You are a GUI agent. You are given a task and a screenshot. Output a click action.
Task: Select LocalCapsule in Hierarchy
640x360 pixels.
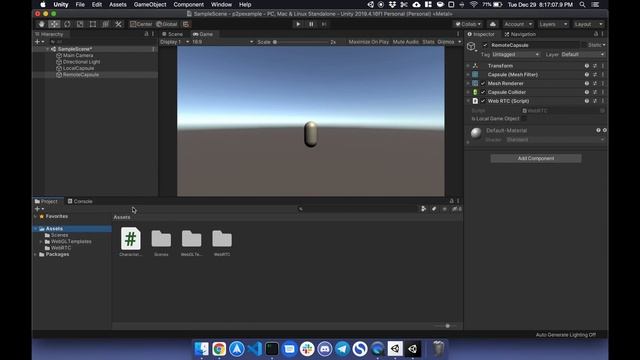(78, 69)
